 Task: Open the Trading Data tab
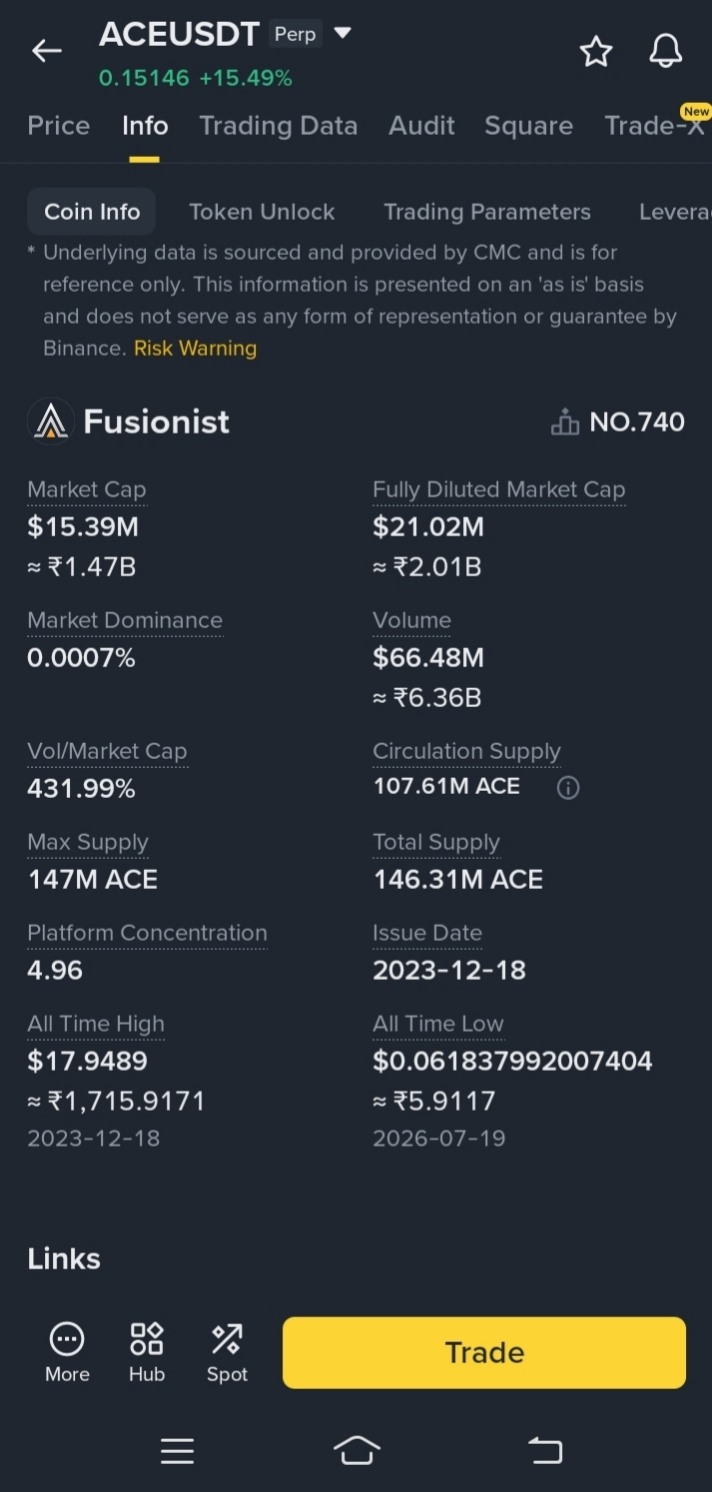(x=278, y=126)
